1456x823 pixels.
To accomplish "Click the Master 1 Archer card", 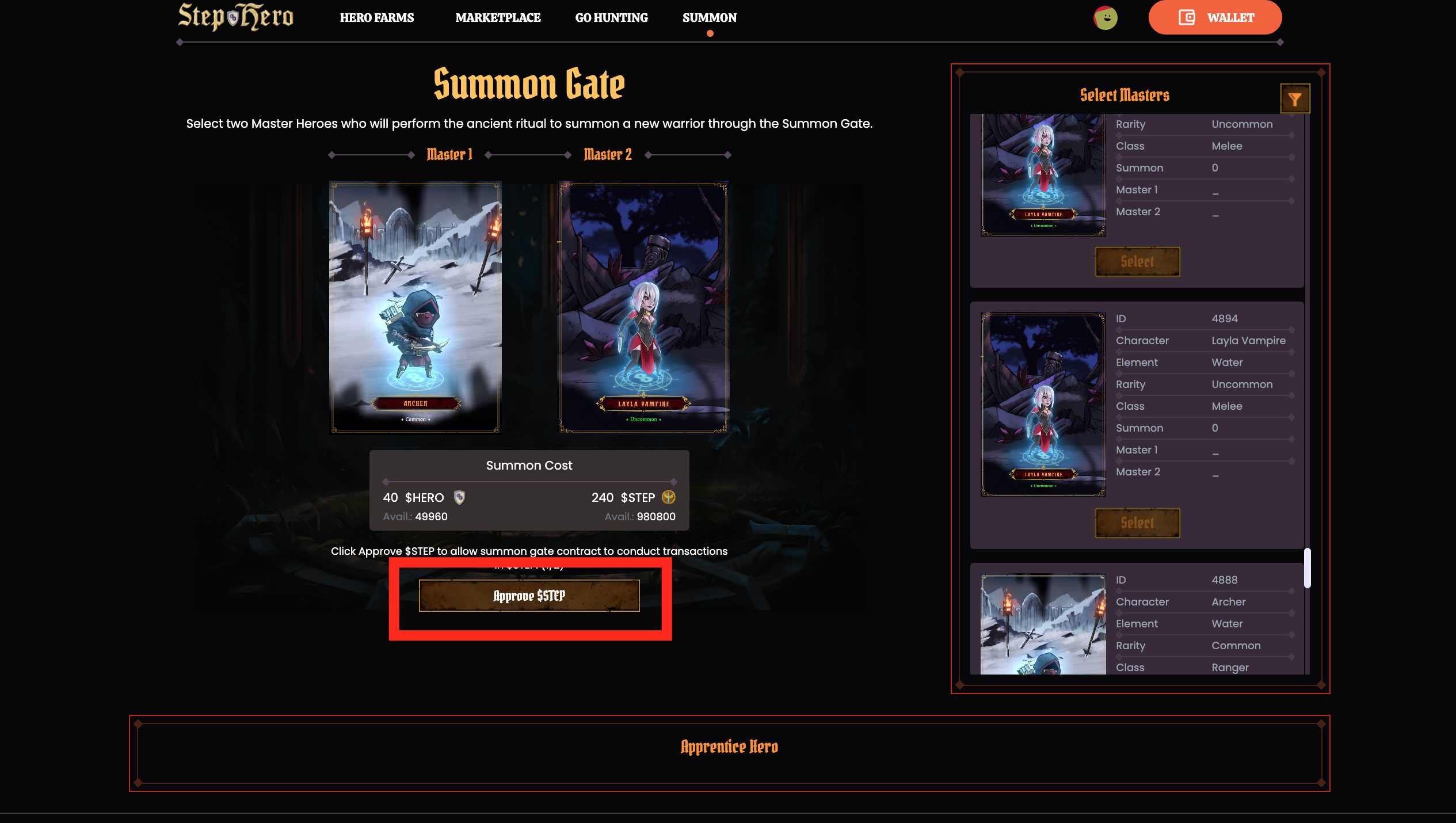I will pyautogui.click(x=415, y=307).
